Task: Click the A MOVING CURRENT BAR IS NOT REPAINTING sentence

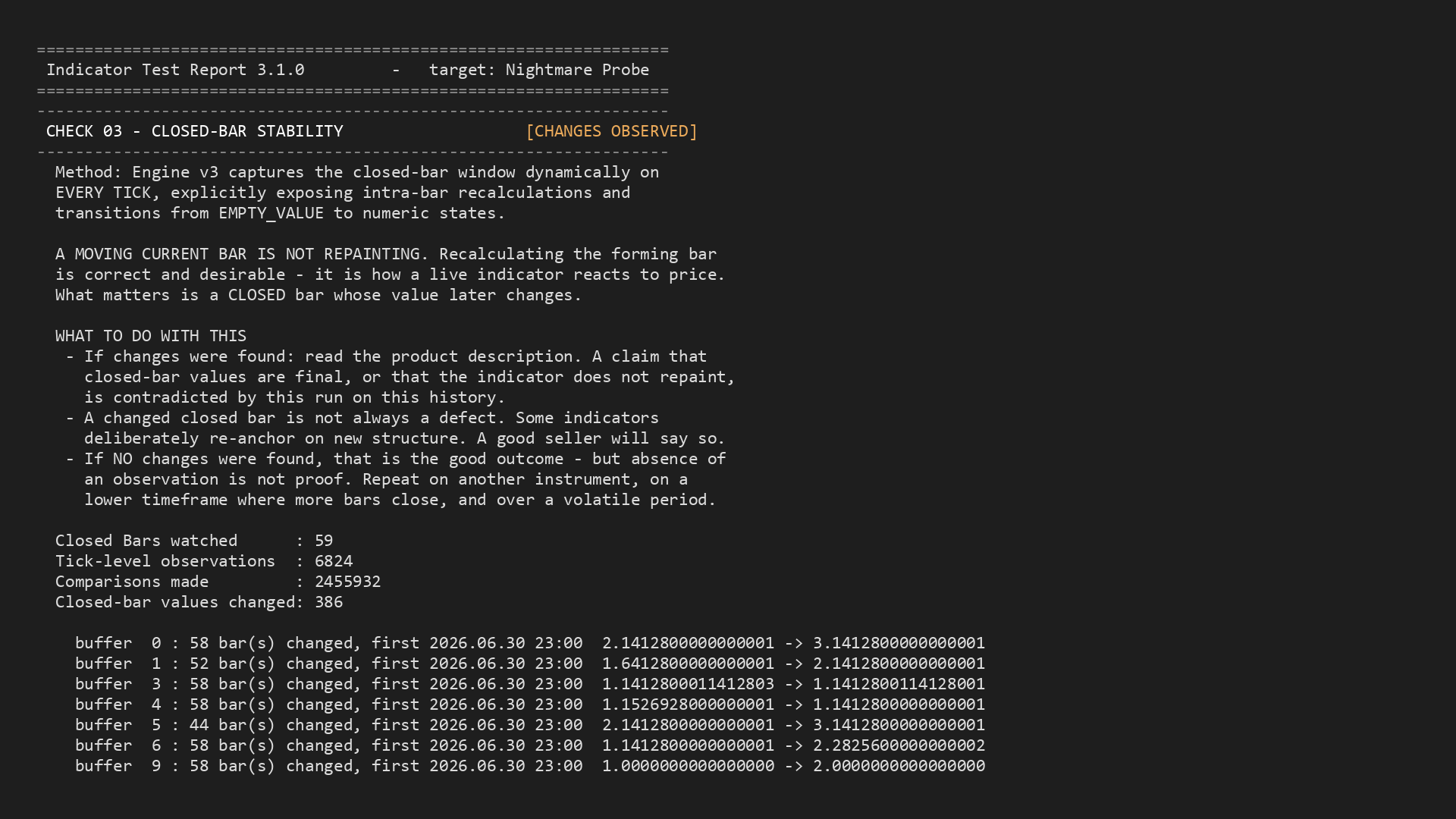Action: click(x=243, y=254)
